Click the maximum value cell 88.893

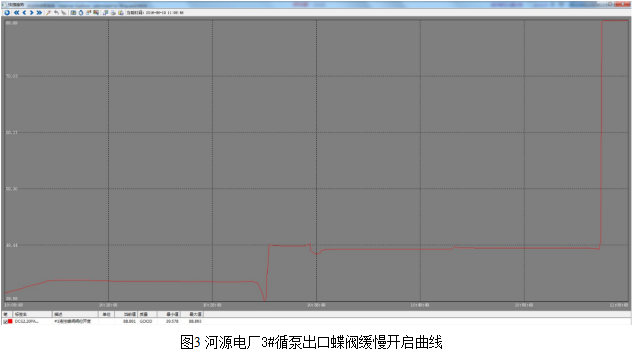pyautogui.click(x=195, y=321)
